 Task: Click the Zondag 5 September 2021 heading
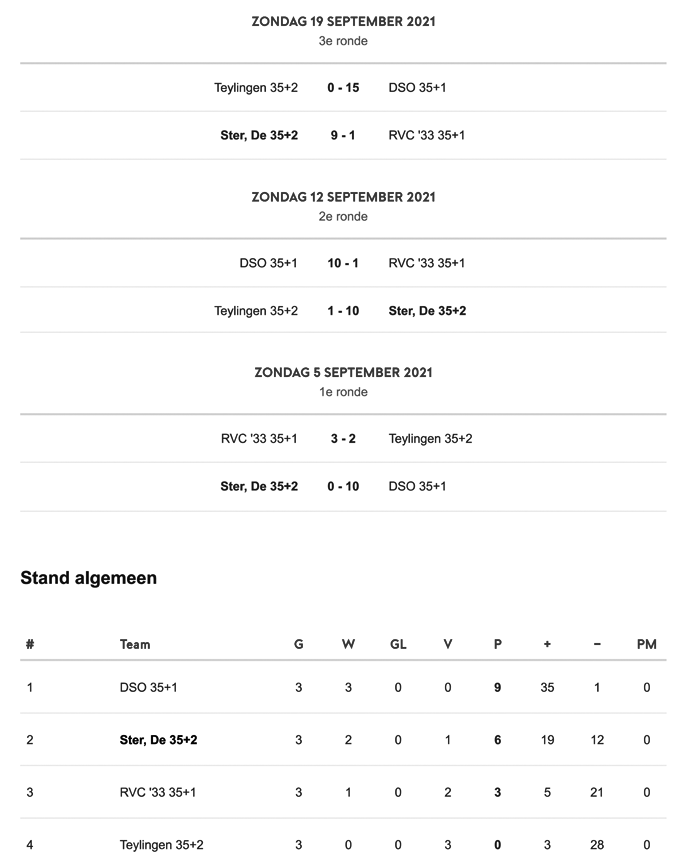click(x=343, y=373)
